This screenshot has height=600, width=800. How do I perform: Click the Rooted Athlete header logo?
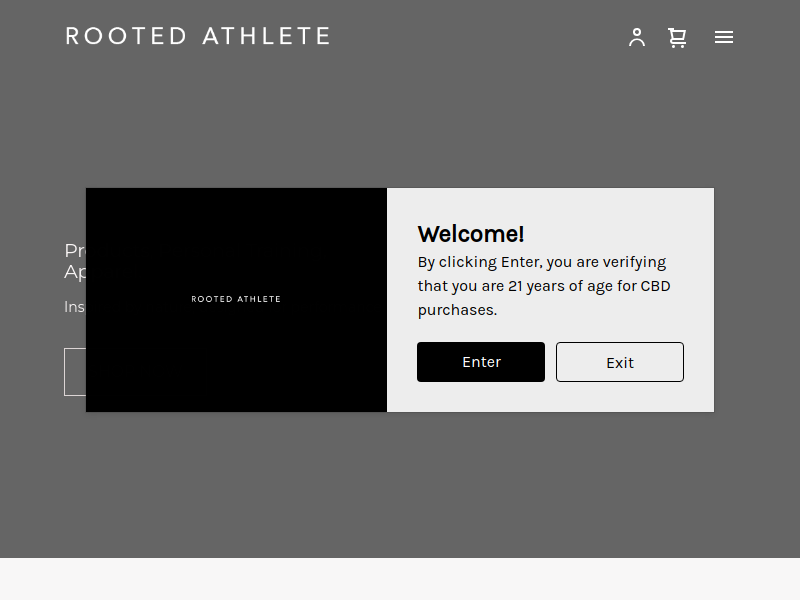coord(198,36)
